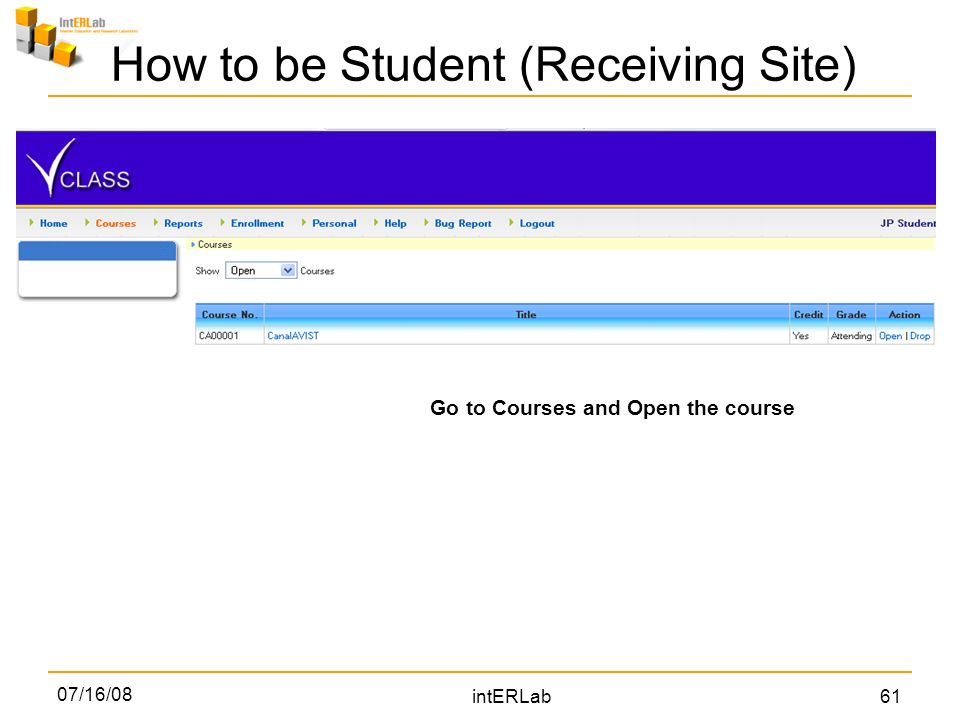960x720 pixels.
Task: Click the arrow icon beside Enrollment
Action: 222,223
